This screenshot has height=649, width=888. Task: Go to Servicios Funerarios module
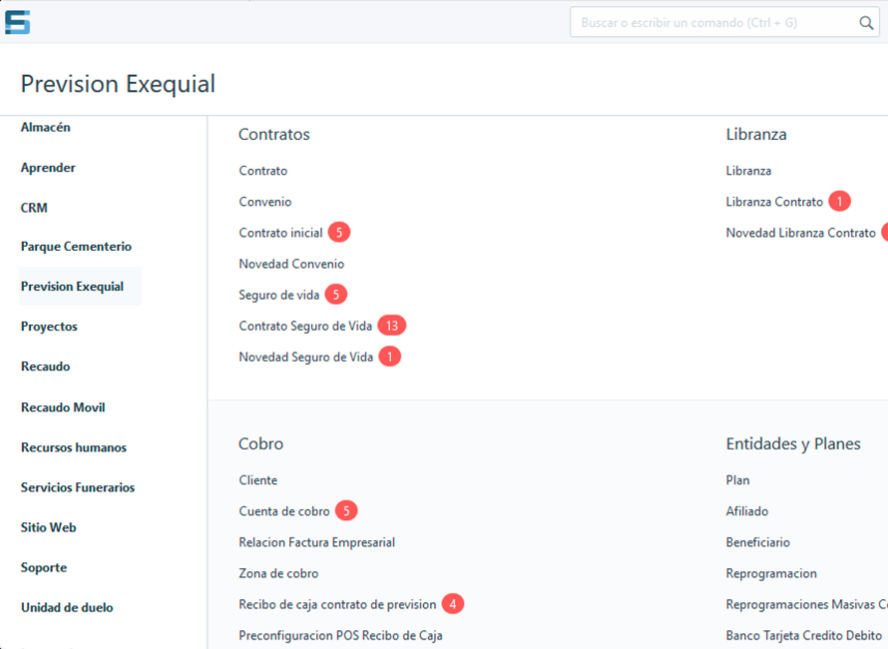tap(78, 488)
